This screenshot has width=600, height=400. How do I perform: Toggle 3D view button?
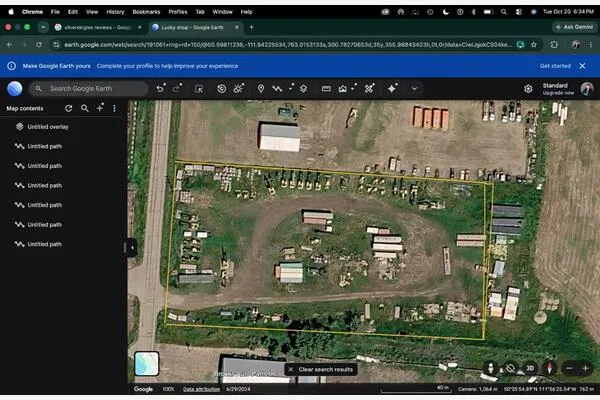pos(530,368)
